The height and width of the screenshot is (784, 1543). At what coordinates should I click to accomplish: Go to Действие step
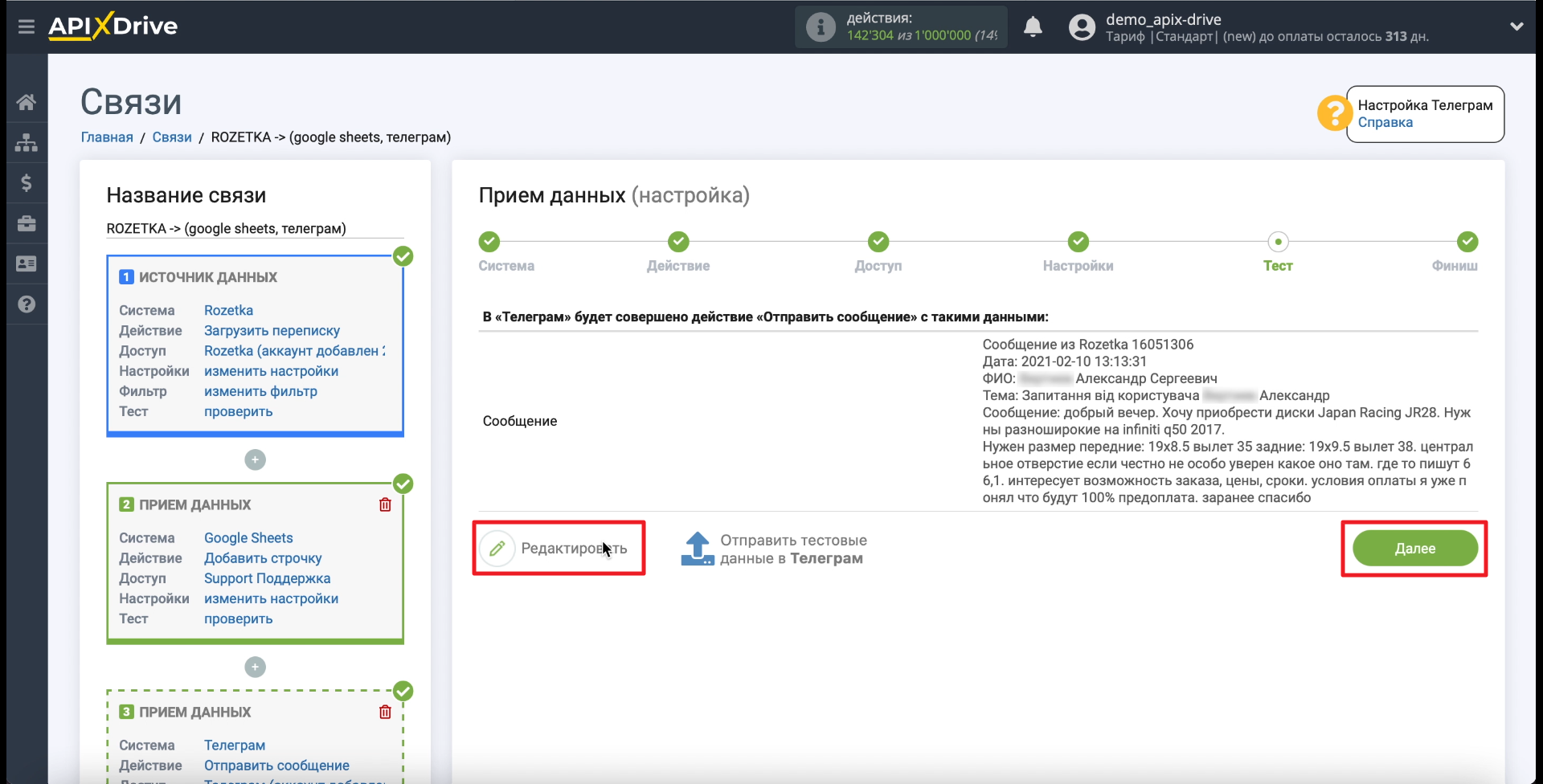pyautogui.click(x=678, y=242)
